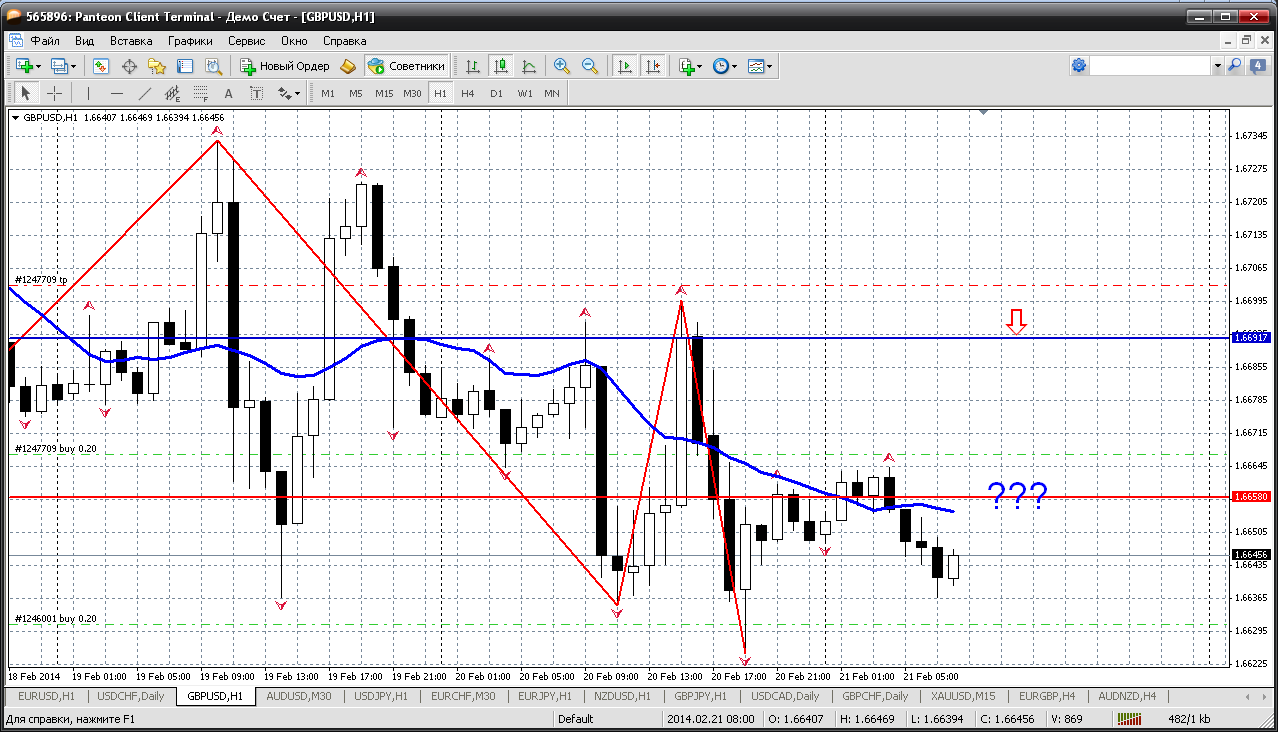Switch to the XAUUSD,M15 chart tab
This screenshot has height=732, width=1278.
point(962,696)
